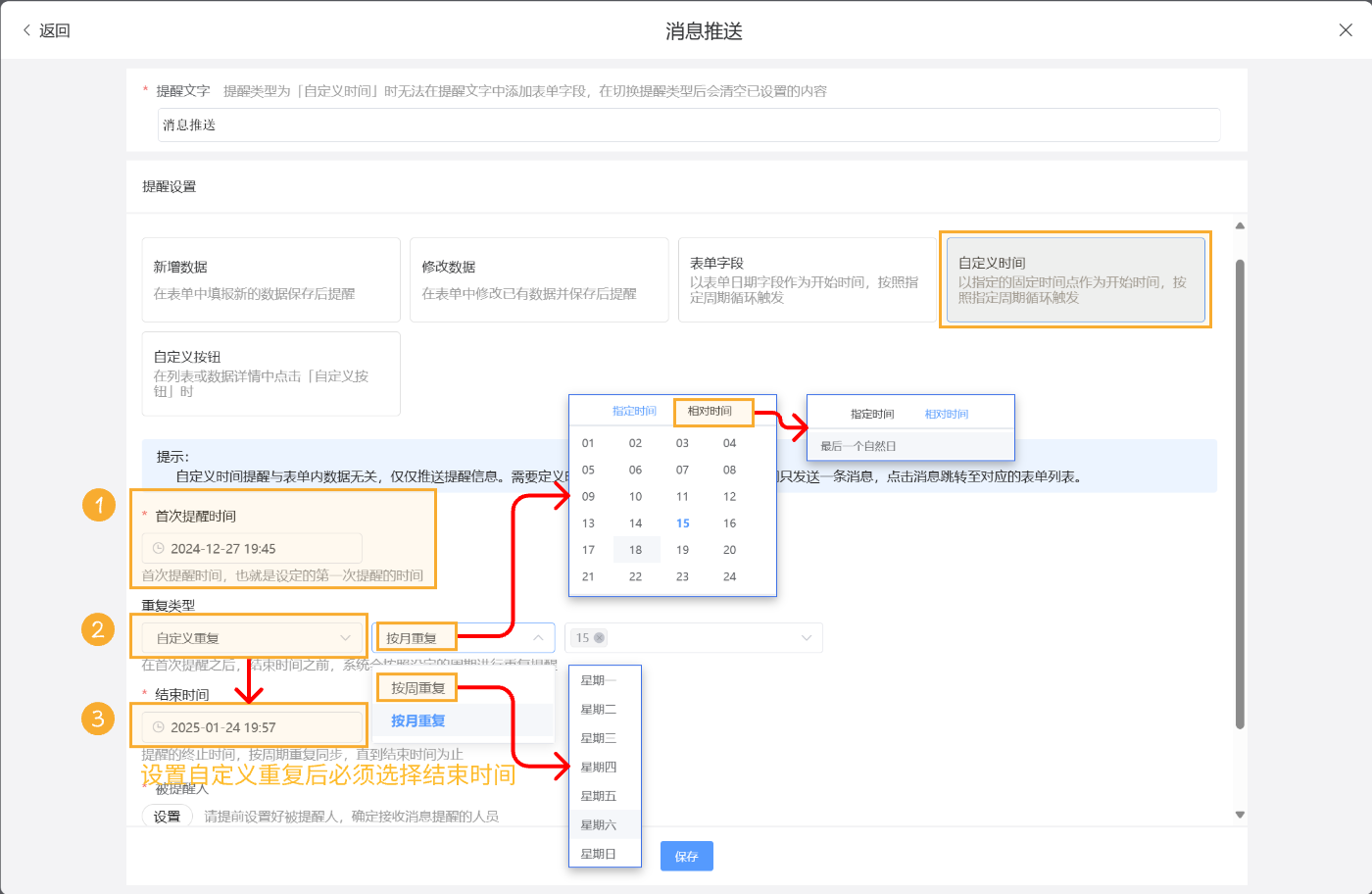Screen dimensions: 1372x894
Task: Click 设置 to choose 被提醒人
Action: pos(167,817)
